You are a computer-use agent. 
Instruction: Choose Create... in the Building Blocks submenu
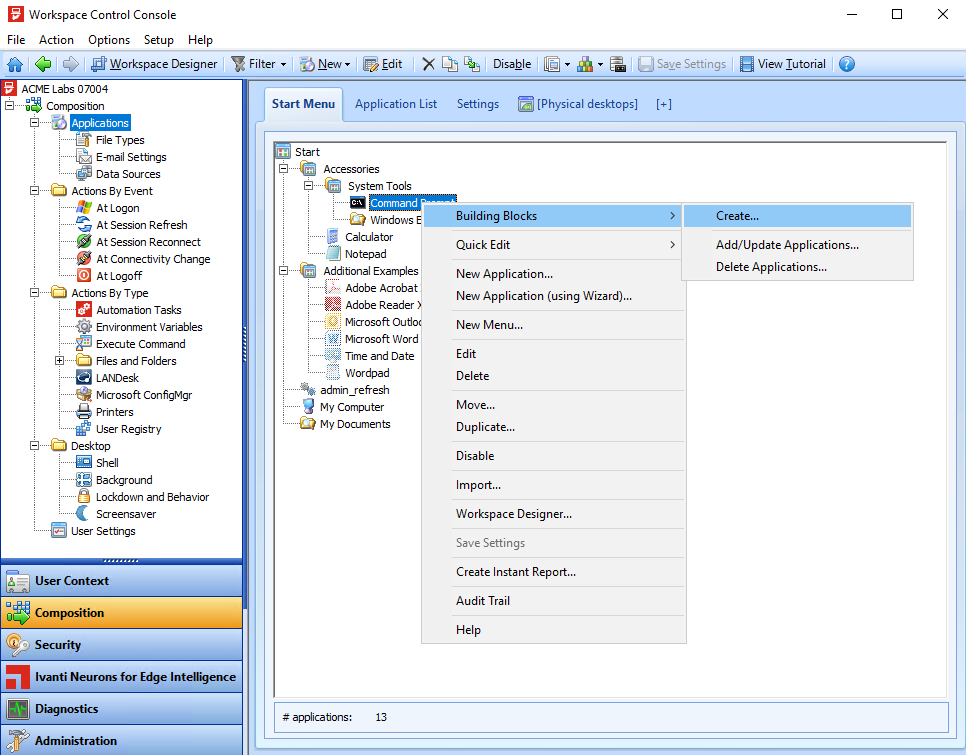pyautogui.click(x=797, y=216)
